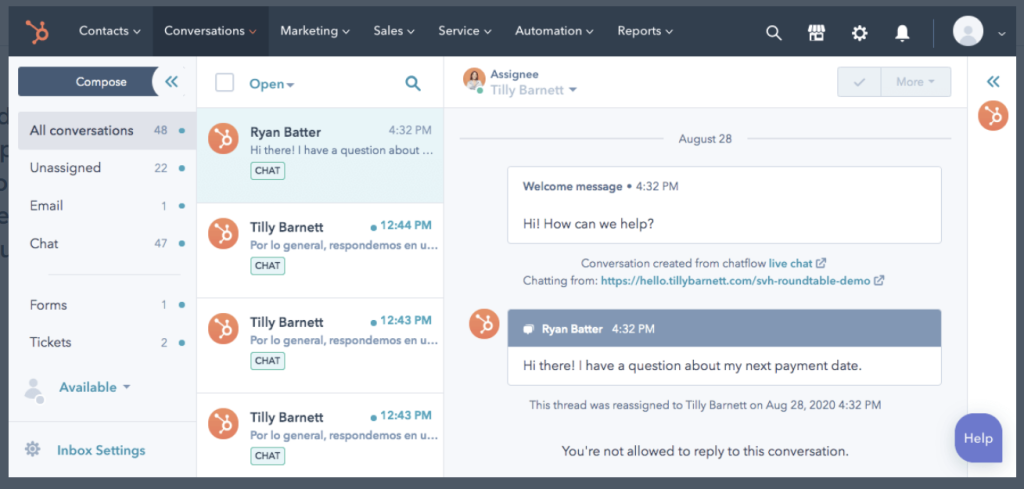
Task: Open the Sales menu
Action: point(394,31)
